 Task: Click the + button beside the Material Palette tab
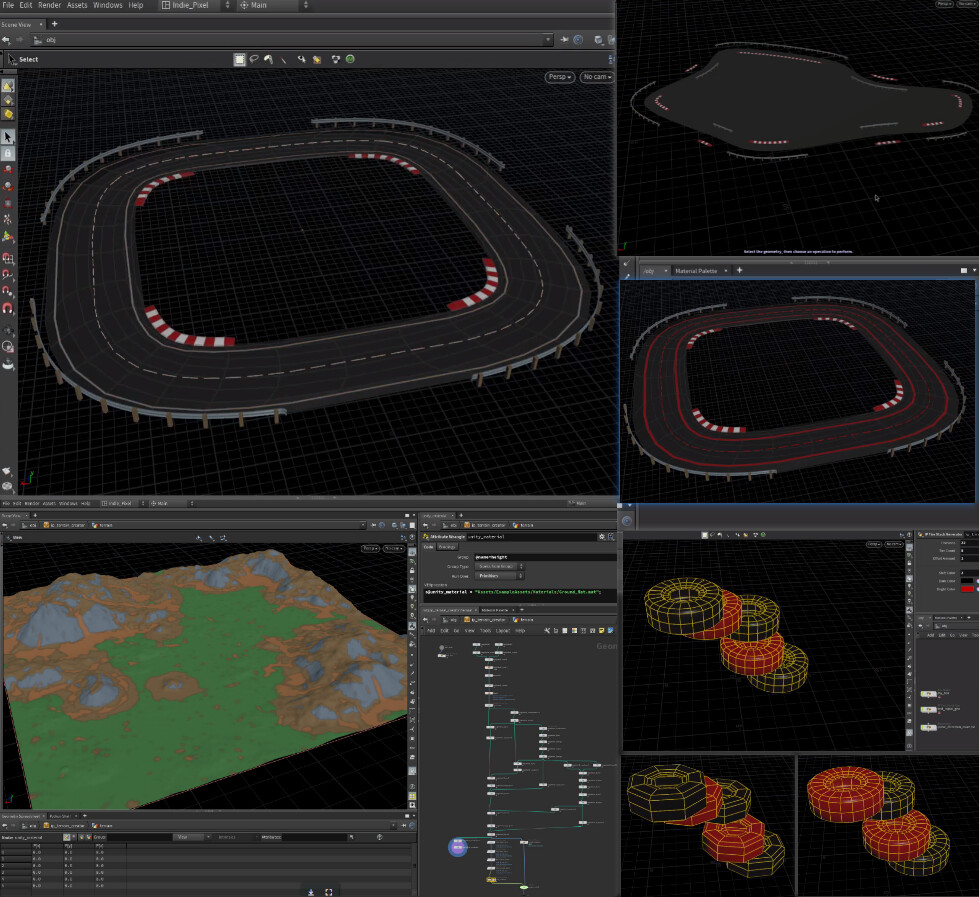(738, 270)
